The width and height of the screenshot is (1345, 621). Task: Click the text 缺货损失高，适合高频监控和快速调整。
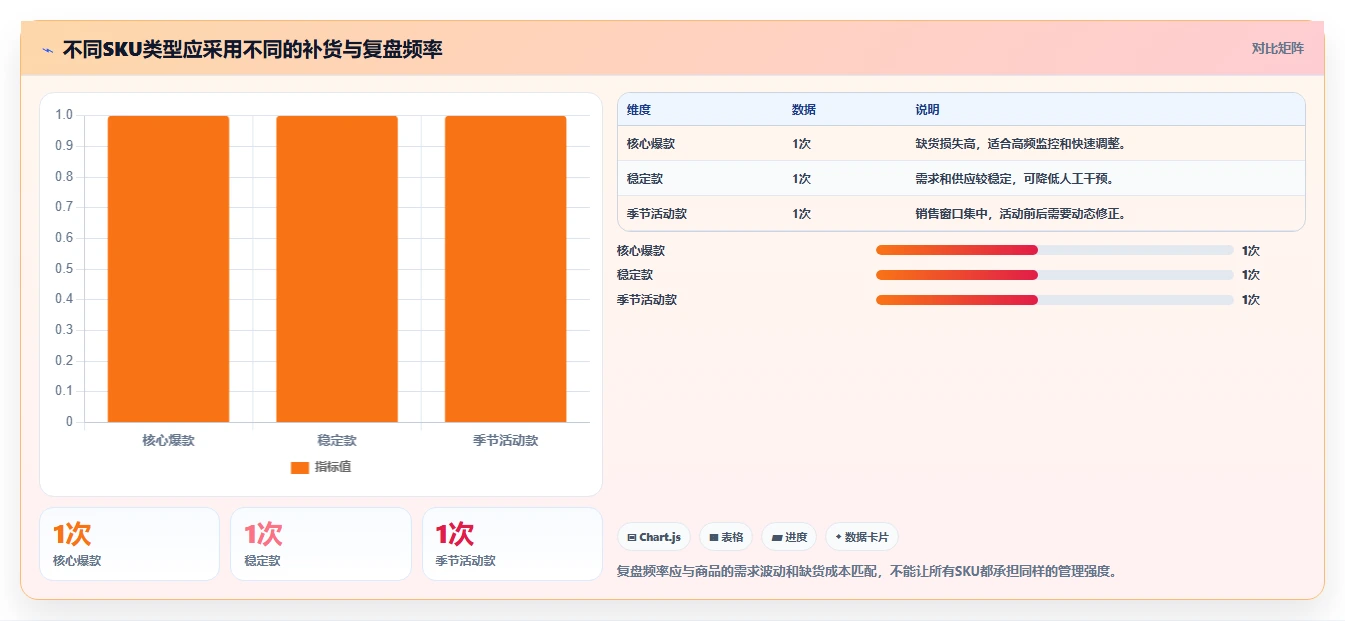pos(1021,144)
